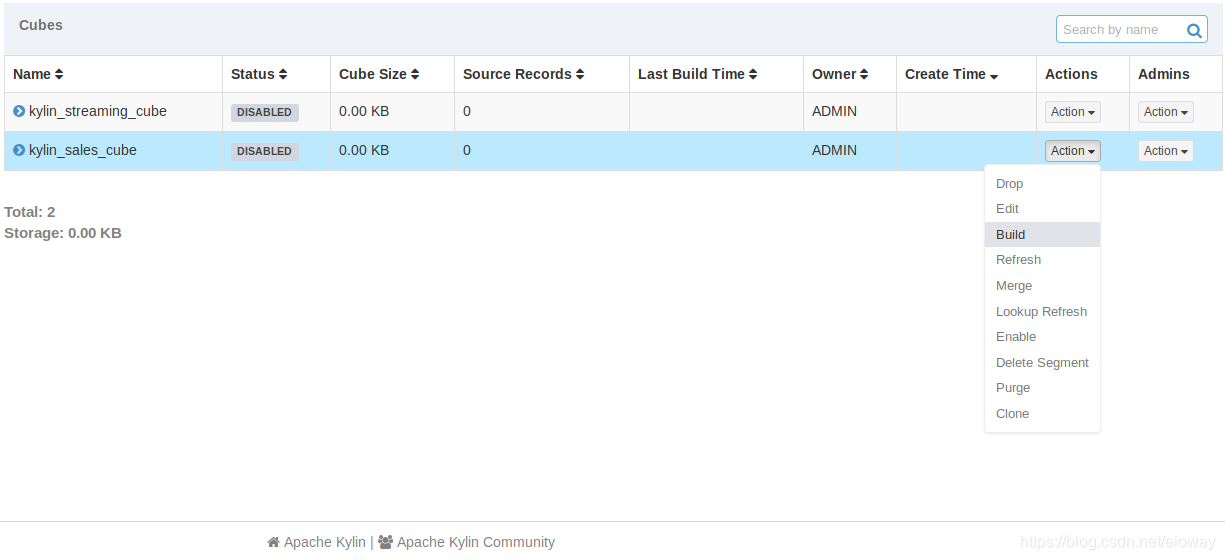Choose Enable in the action menu
The height and width of the screenshot is (560, 1225).
[x=1042, y=337]
